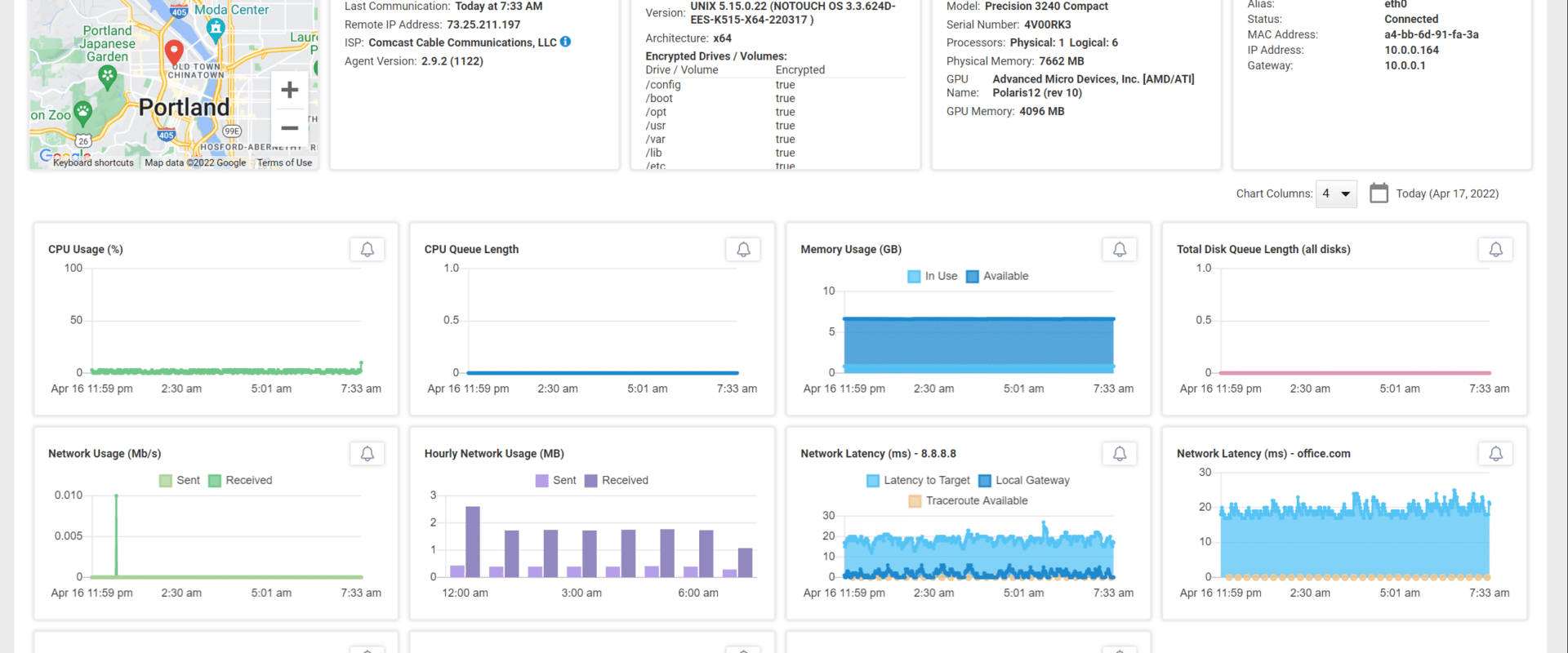
Task: Open the Keyboard shortcuts link on the map
Action: coord(93,163)
